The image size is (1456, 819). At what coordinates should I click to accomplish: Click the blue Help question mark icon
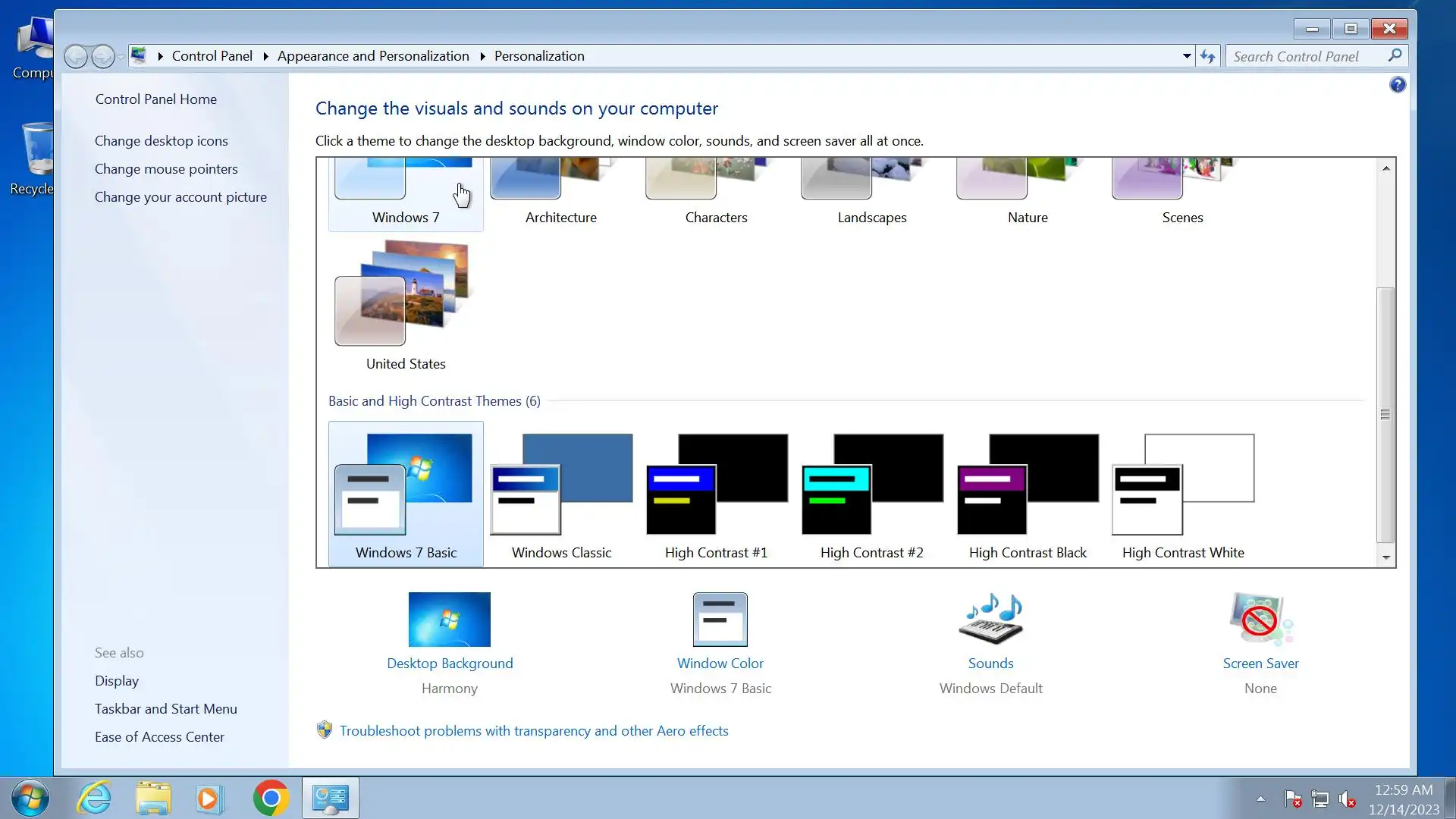(x=1397, y=85)
